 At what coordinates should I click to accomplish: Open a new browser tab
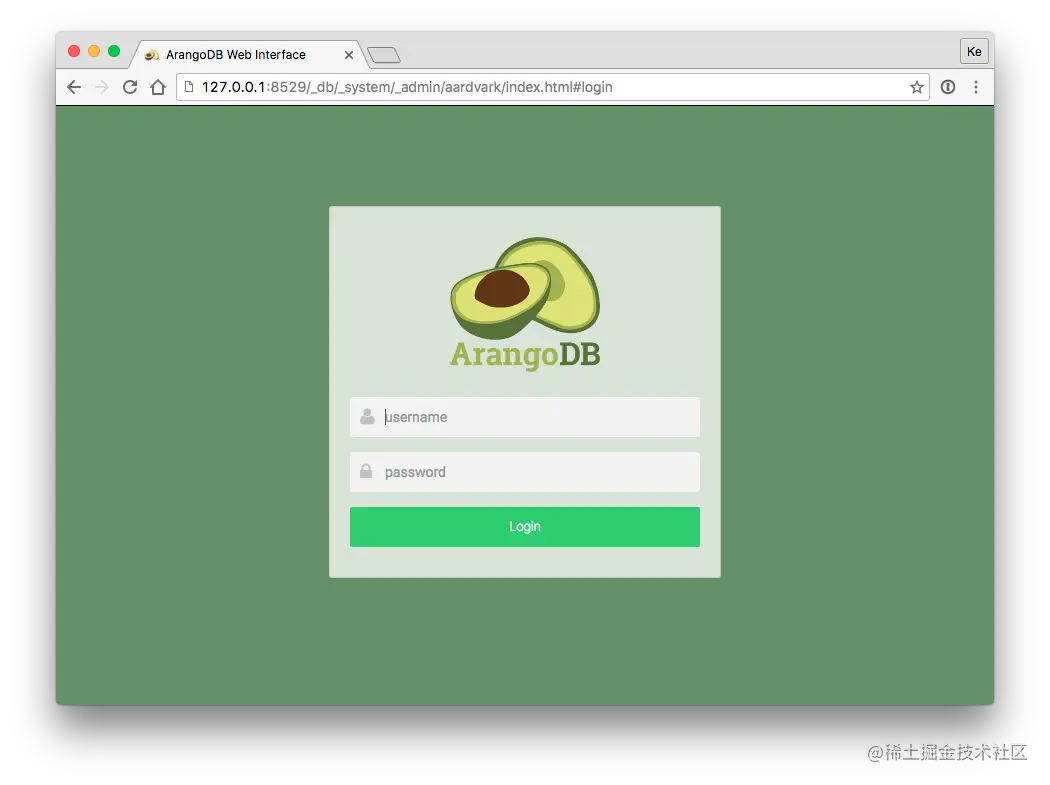pyautogui.click(x=384, y=55)
